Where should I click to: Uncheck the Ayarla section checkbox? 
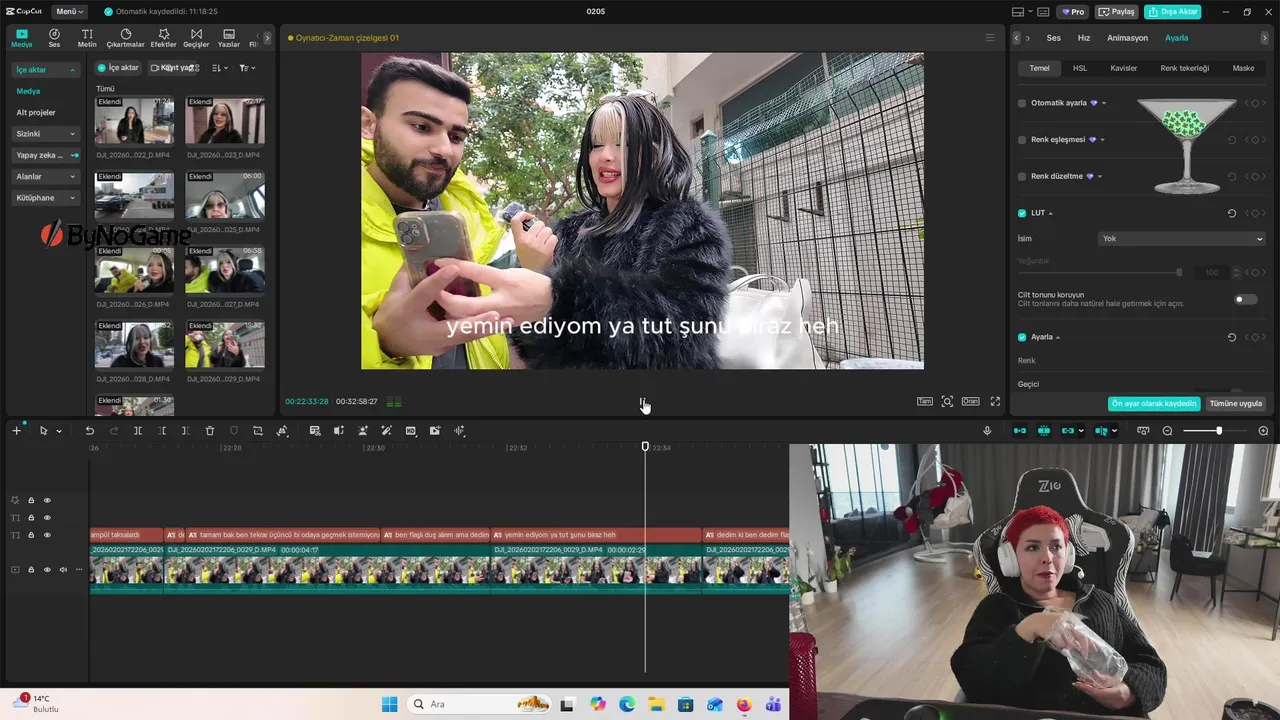[1022, 337]
